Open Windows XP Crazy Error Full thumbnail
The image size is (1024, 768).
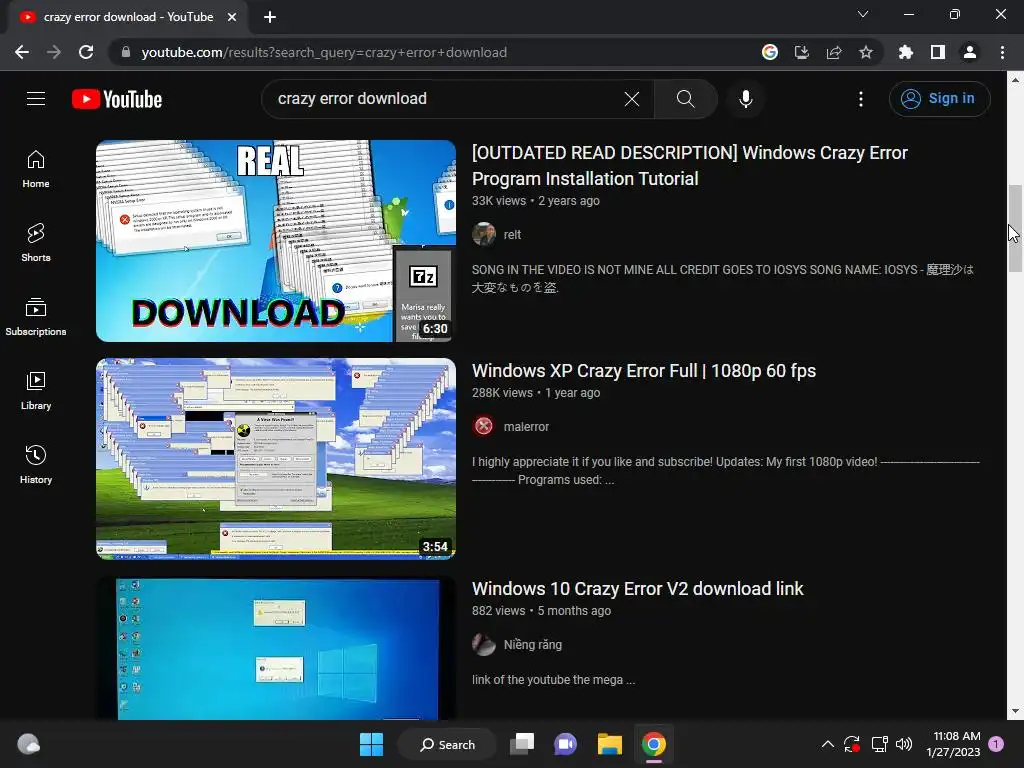276,458
